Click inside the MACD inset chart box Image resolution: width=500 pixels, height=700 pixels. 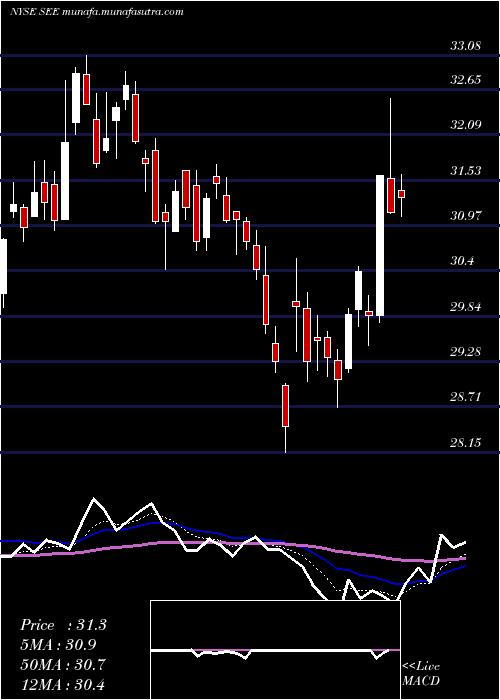tap(275, 650)
